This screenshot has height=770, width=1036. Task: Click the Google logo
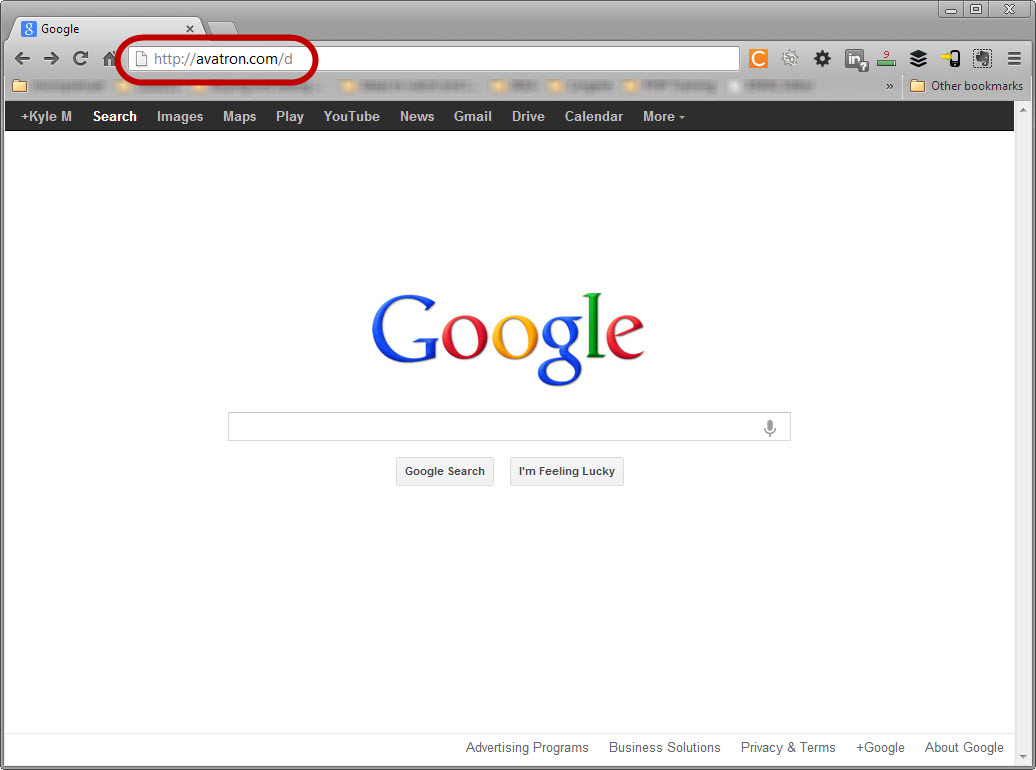(507, 338)
